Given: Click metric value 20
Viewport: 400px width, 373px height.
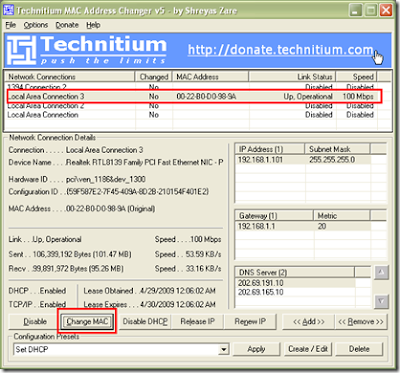Looking at the screenshot, I should click(322, 226).
